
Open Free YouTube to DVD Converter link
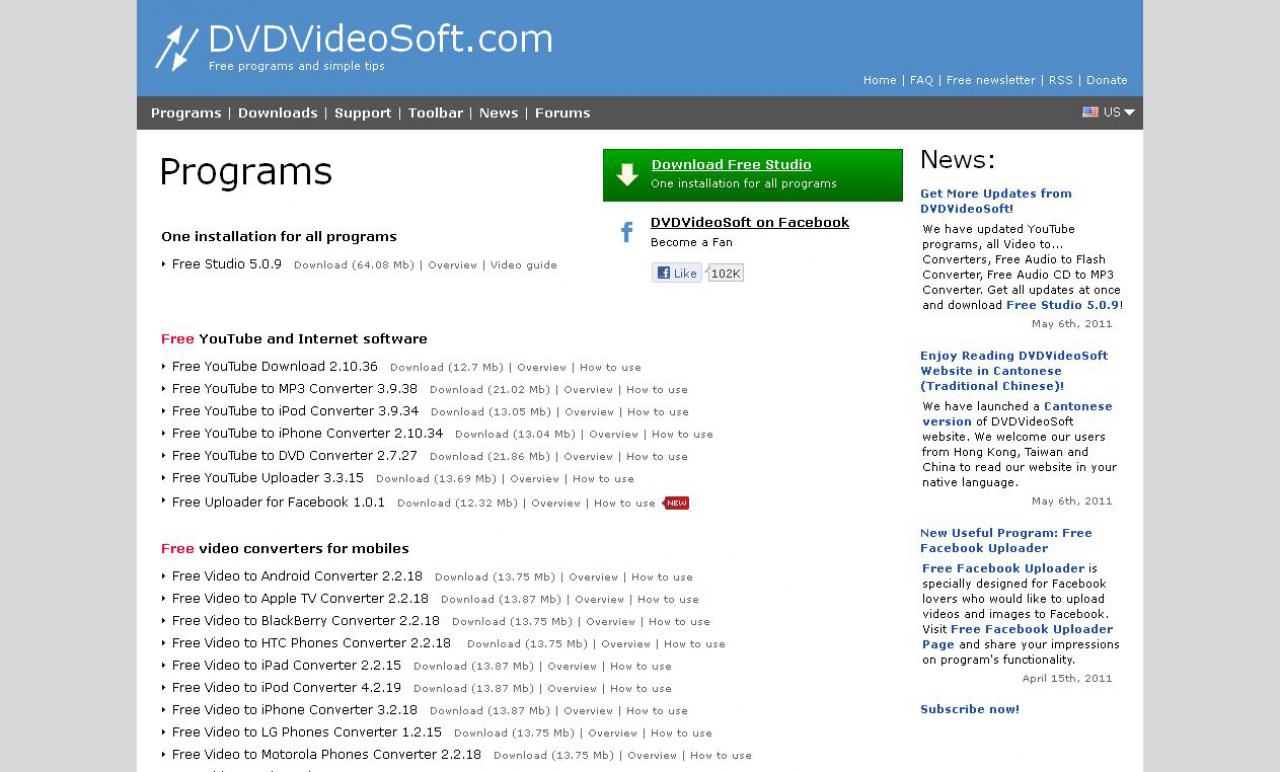295,455
